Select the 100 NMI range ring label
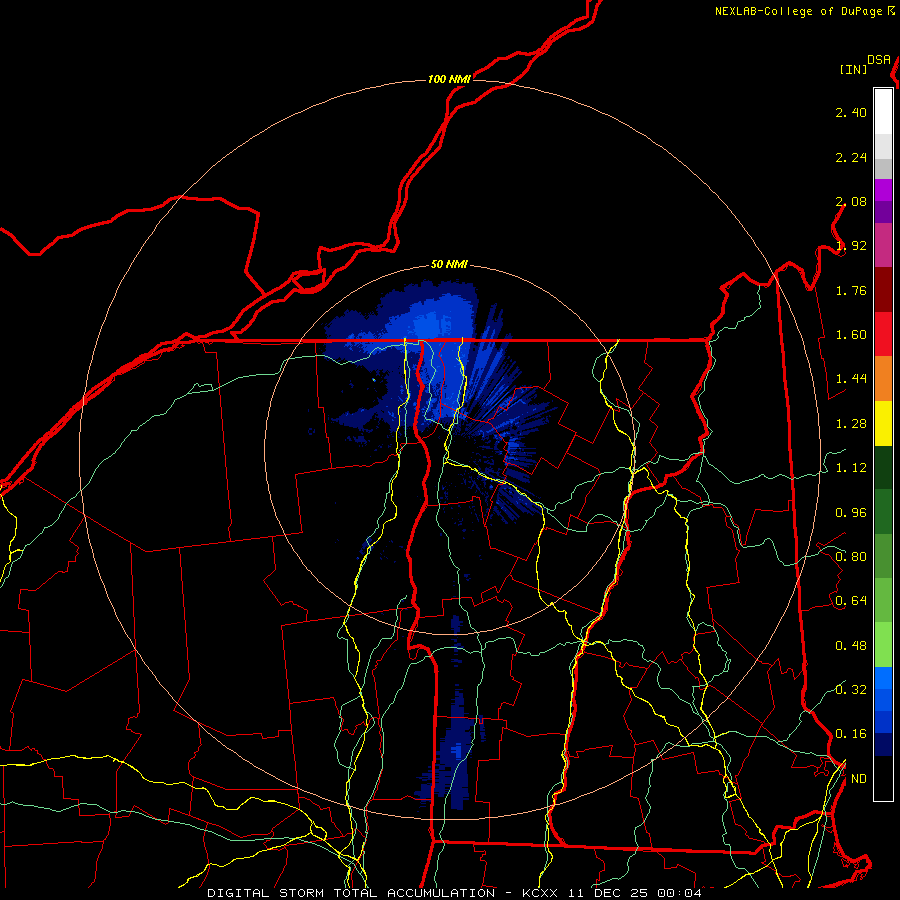The image size is (900, 900). [449, 79]
